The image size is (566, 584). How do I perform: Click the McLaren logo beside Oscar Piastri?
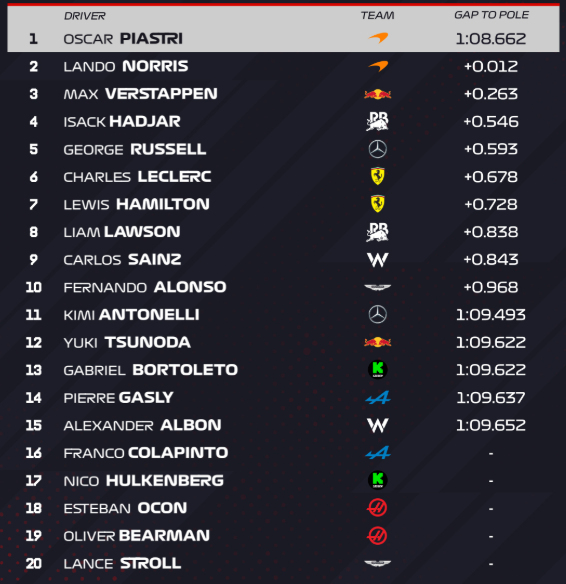point(378,38)
